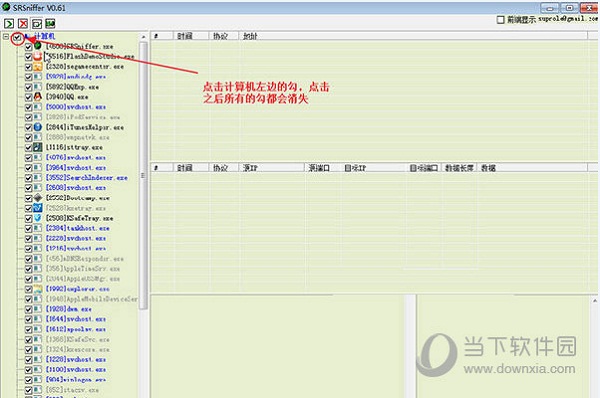Start capturing with the green play icon

[x=9, y=24]
